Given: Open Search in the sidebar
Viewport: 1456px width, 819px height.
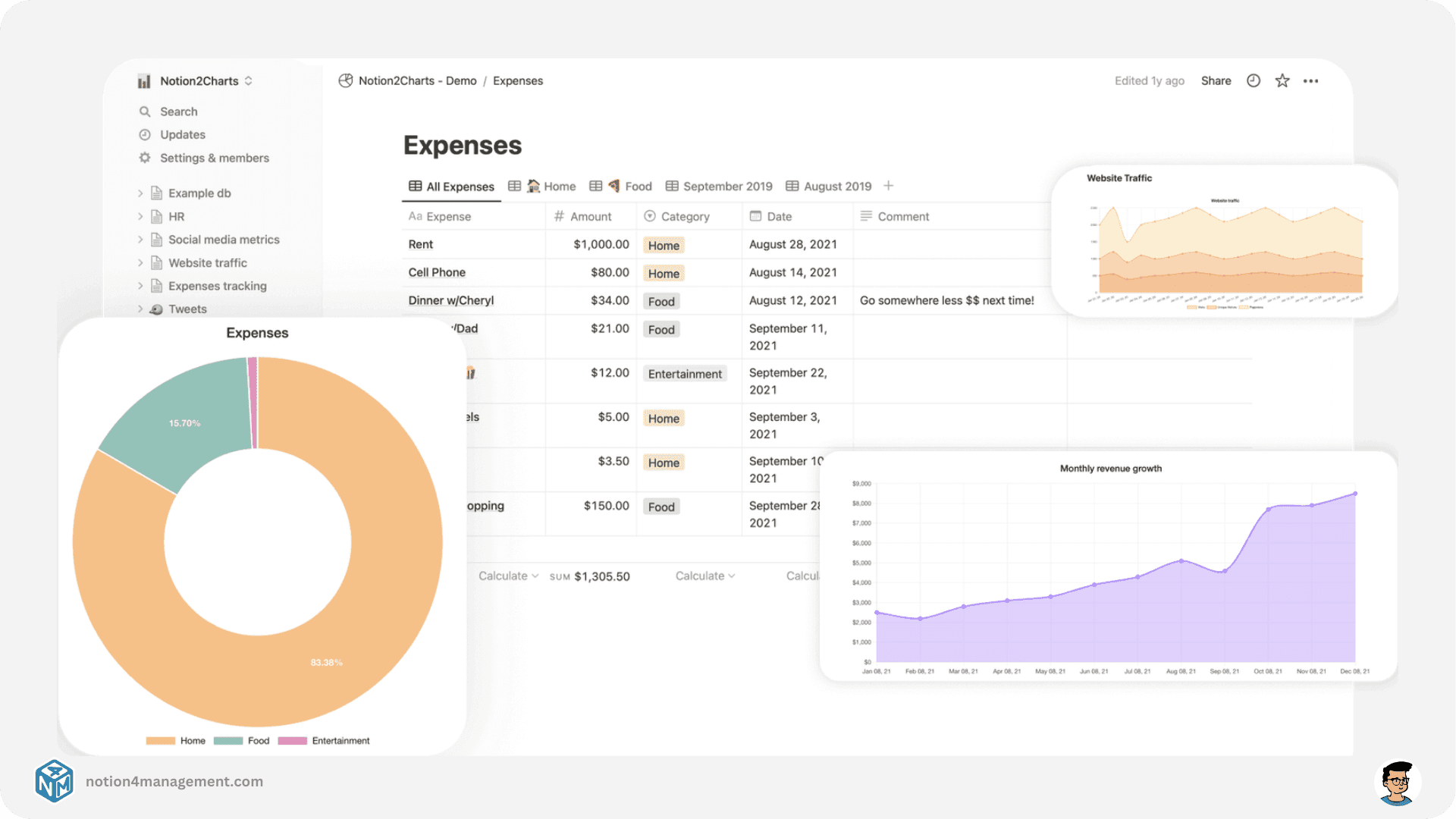Looking at the screenshot, I should click(x=178, y=111).
